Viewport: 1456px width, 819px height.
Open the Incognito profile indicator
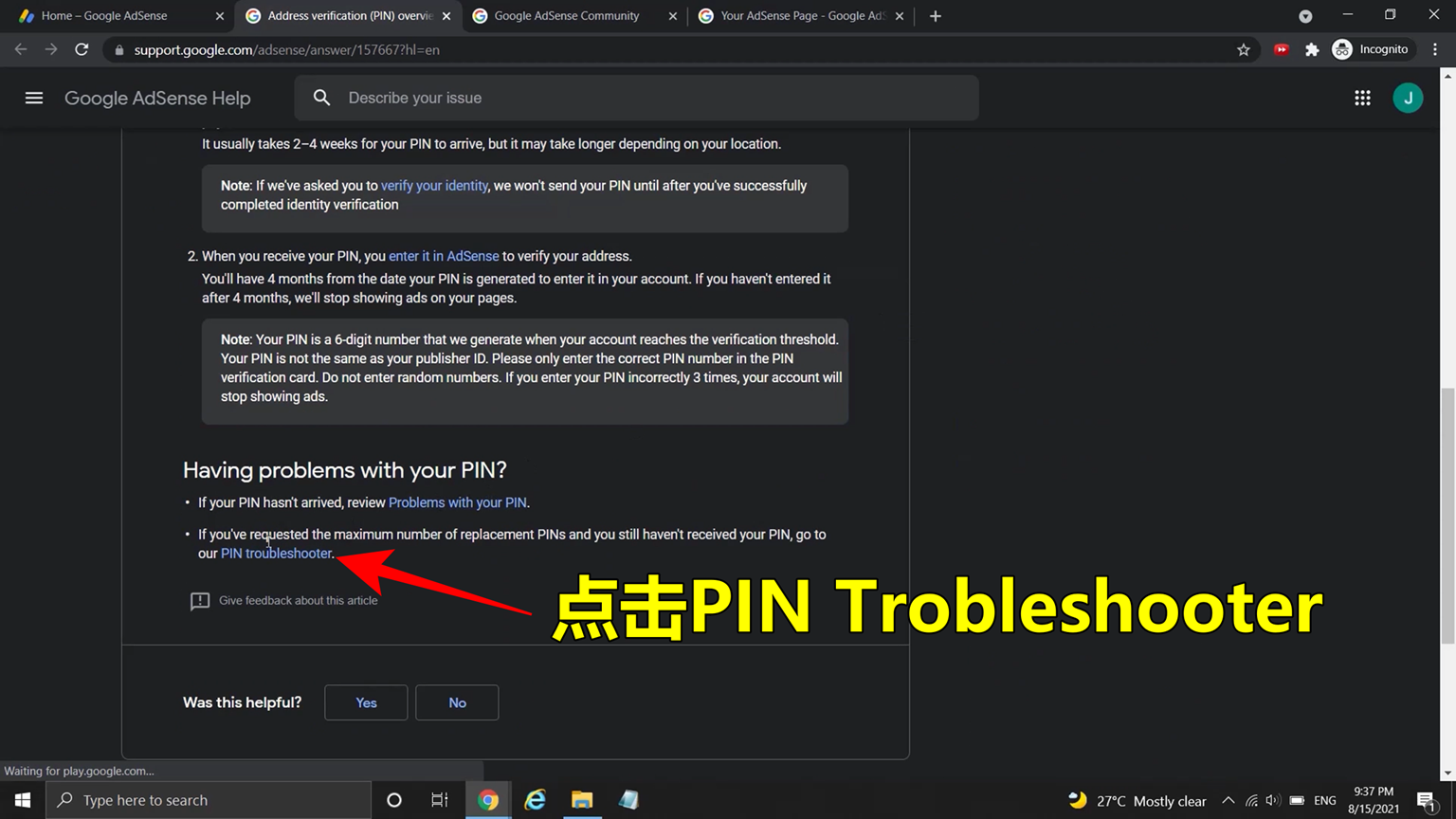coord(1371,49)
